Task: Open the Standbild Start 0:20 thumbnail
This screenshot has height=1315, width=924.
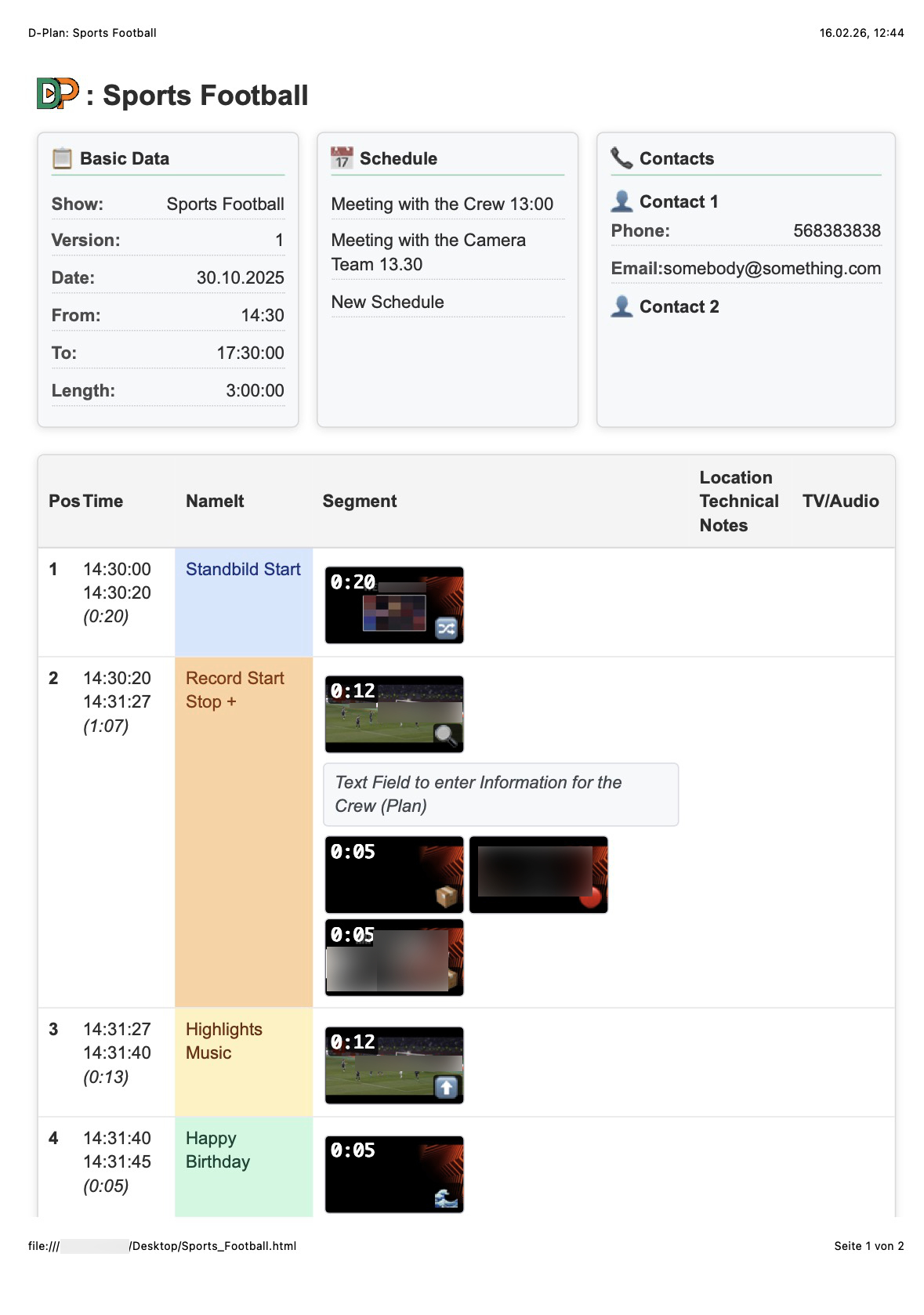Action: point(394,605)
